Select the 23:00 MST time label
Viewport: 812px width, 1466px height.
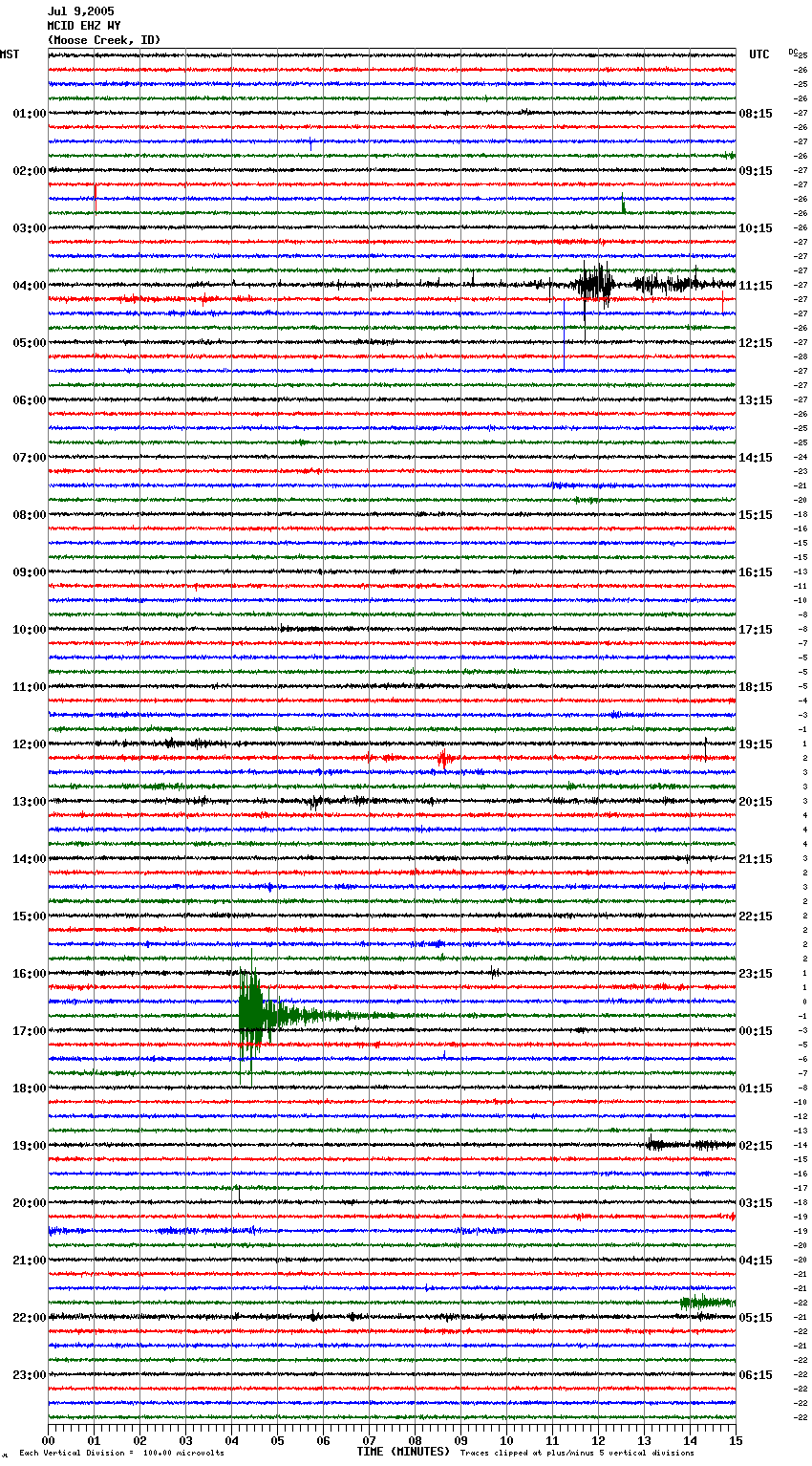tap(30, 1375)
